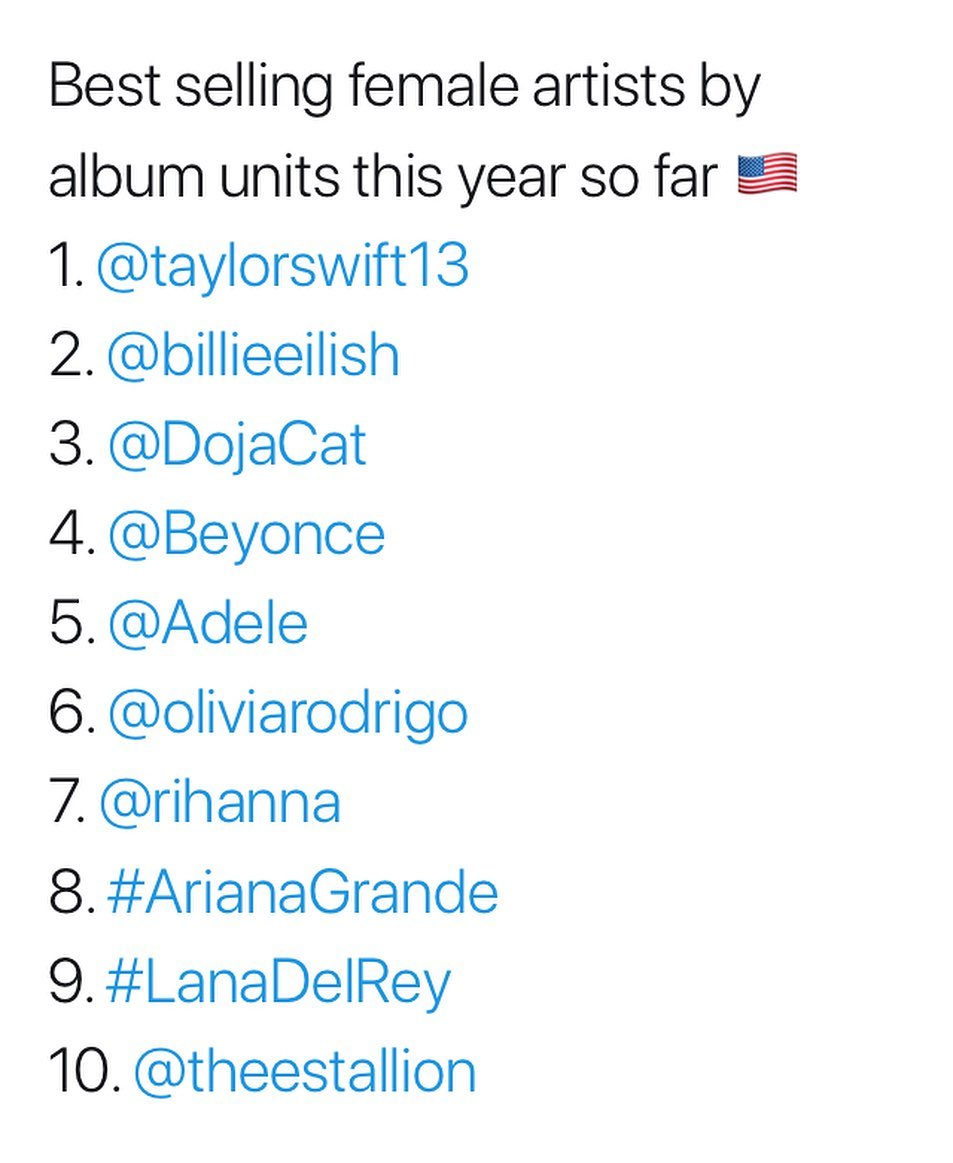Click the number "10." before @theestallion
The width and height of the screenshot is (953, 1163).
84,1071
